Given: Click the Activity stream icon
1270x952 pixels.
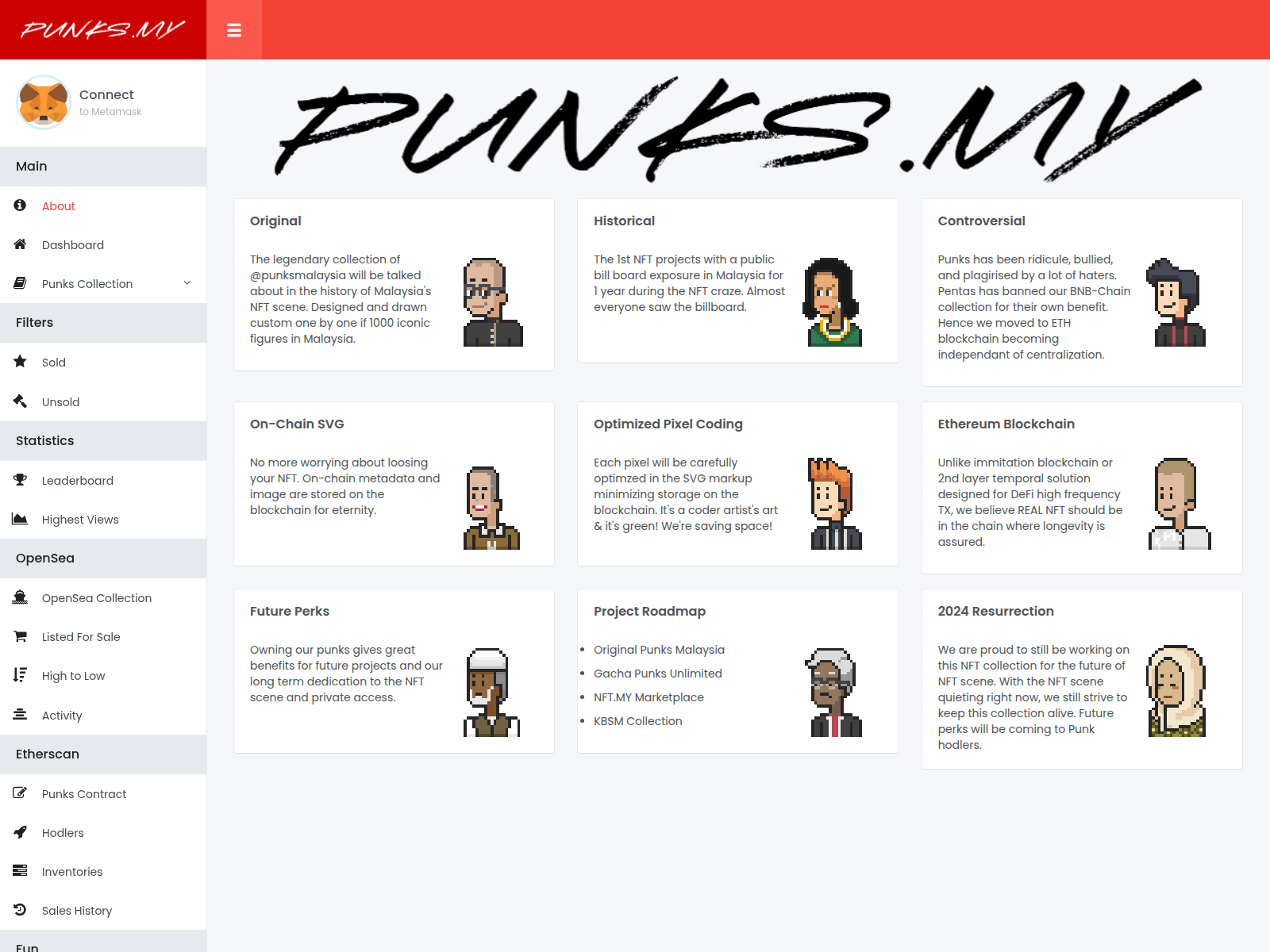Looking at the screenshot, I should (21, 715).
